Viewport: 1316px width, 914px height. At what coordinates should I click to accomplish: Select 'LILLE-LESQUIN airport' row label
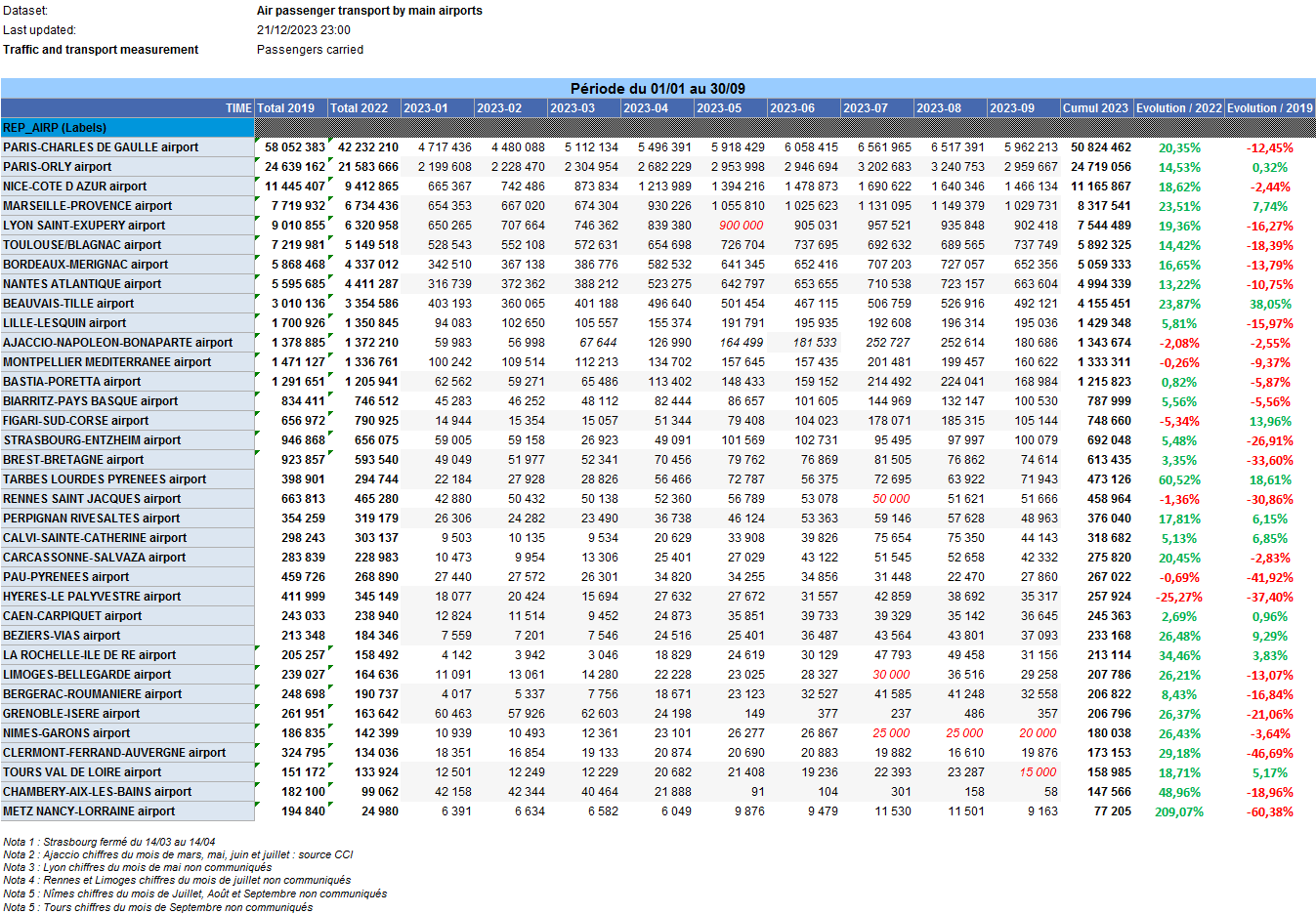(127, 323)
